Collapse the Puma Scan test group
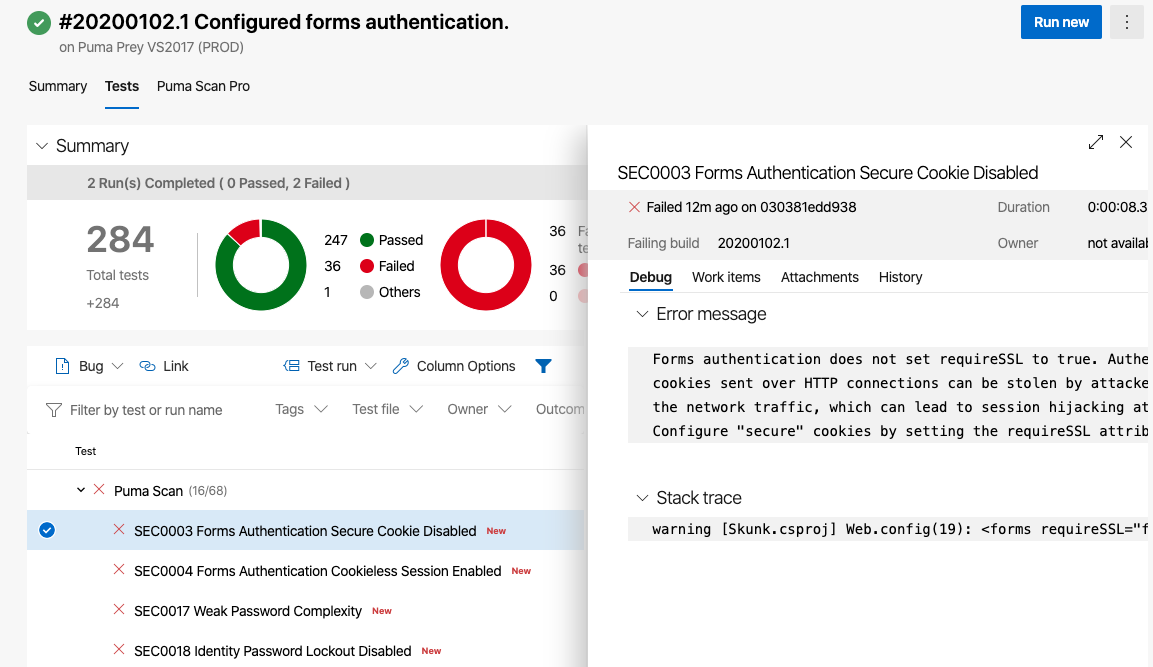Image resolution: width=1153 pixels, height=667 pixels. point(81,490)
